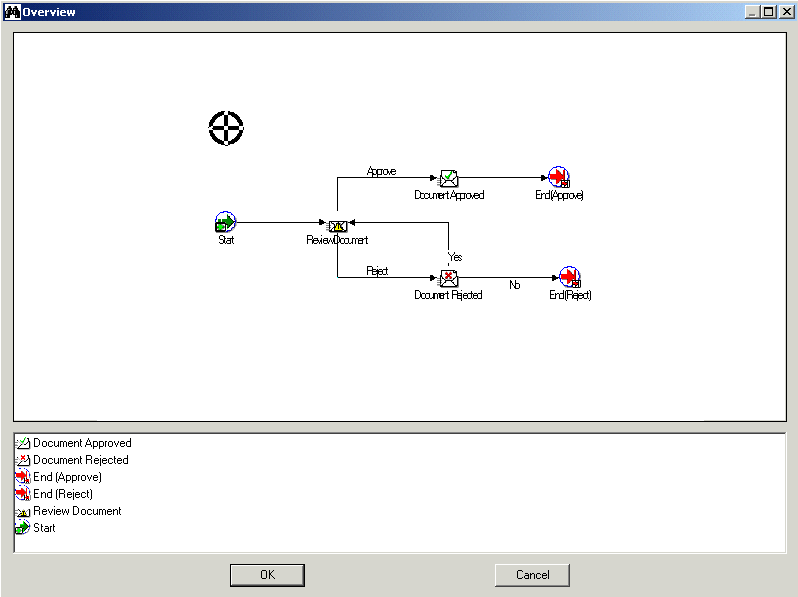Viewport: 798px width, 597px height.
Task: Click the Yes transition label
Action: (x=455, y=257)
